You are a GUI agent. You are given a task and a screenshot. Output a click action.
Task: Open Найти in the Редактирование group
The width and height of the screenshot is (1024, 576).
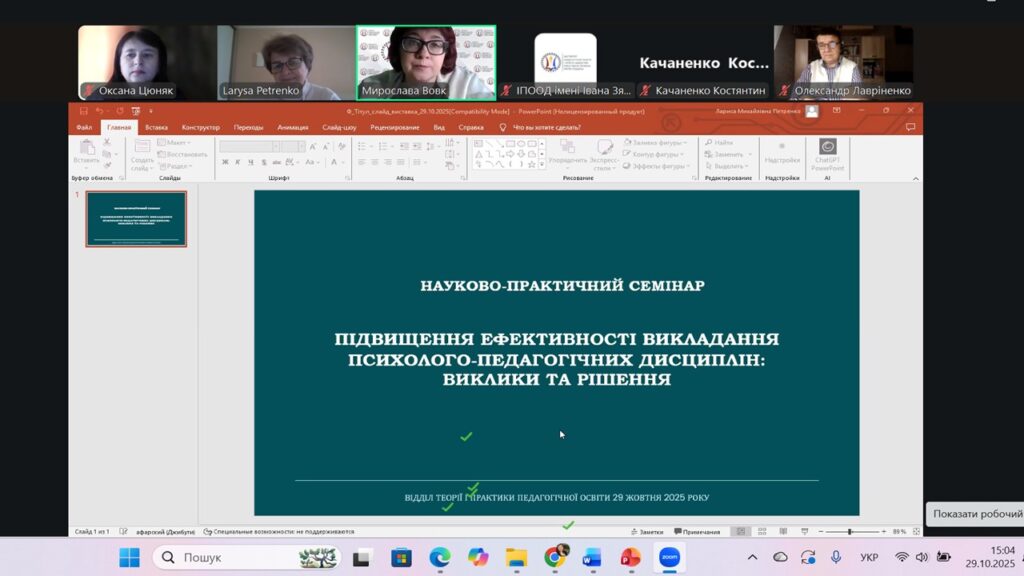[723, 143]
